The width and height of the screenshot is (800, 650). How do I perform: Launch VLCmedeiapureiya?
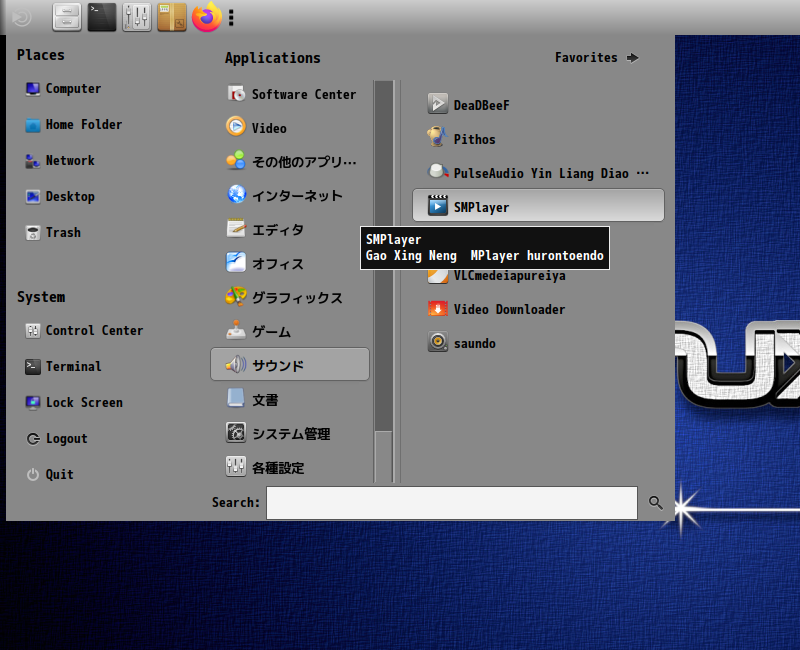click(x=538, y=276)
